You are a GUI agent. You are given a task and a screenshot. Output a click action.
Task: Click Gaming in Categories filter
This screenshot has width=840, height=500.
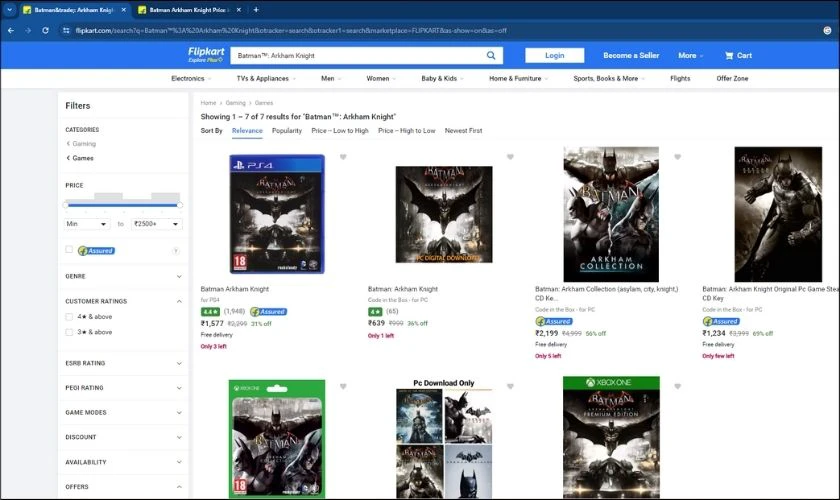pyautogui.click(x=84, y=144)
